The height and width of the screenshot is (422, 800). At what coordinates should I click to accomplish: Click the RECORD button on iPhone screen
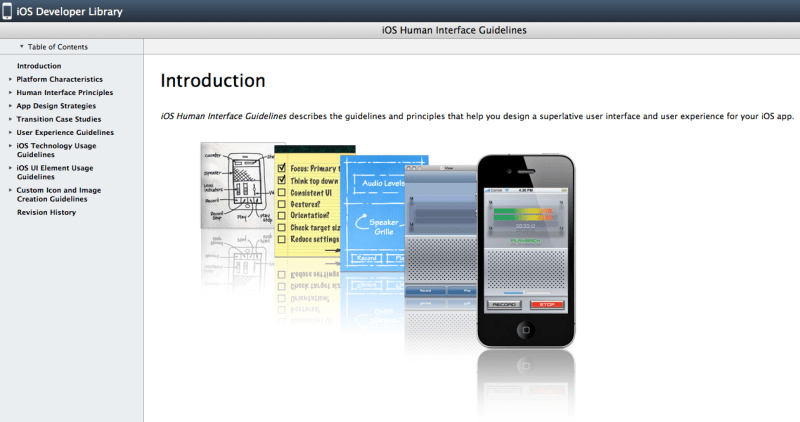(504, 305)
